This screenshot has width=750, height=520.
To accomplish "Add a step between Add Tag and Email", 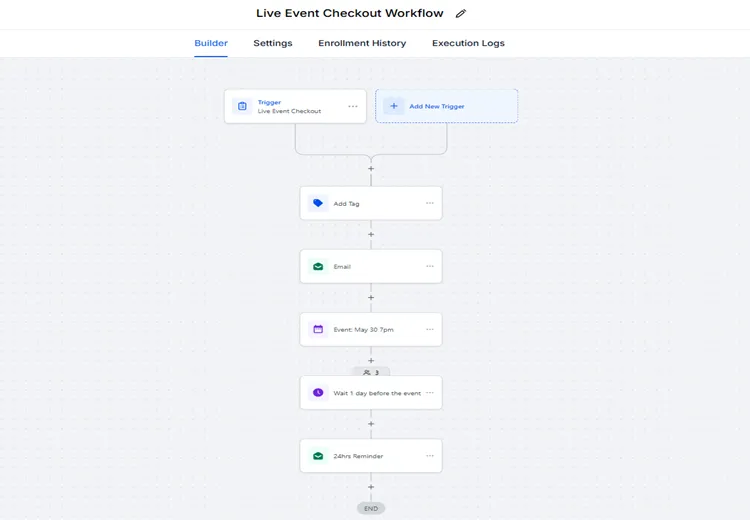I will coord(371,235).
